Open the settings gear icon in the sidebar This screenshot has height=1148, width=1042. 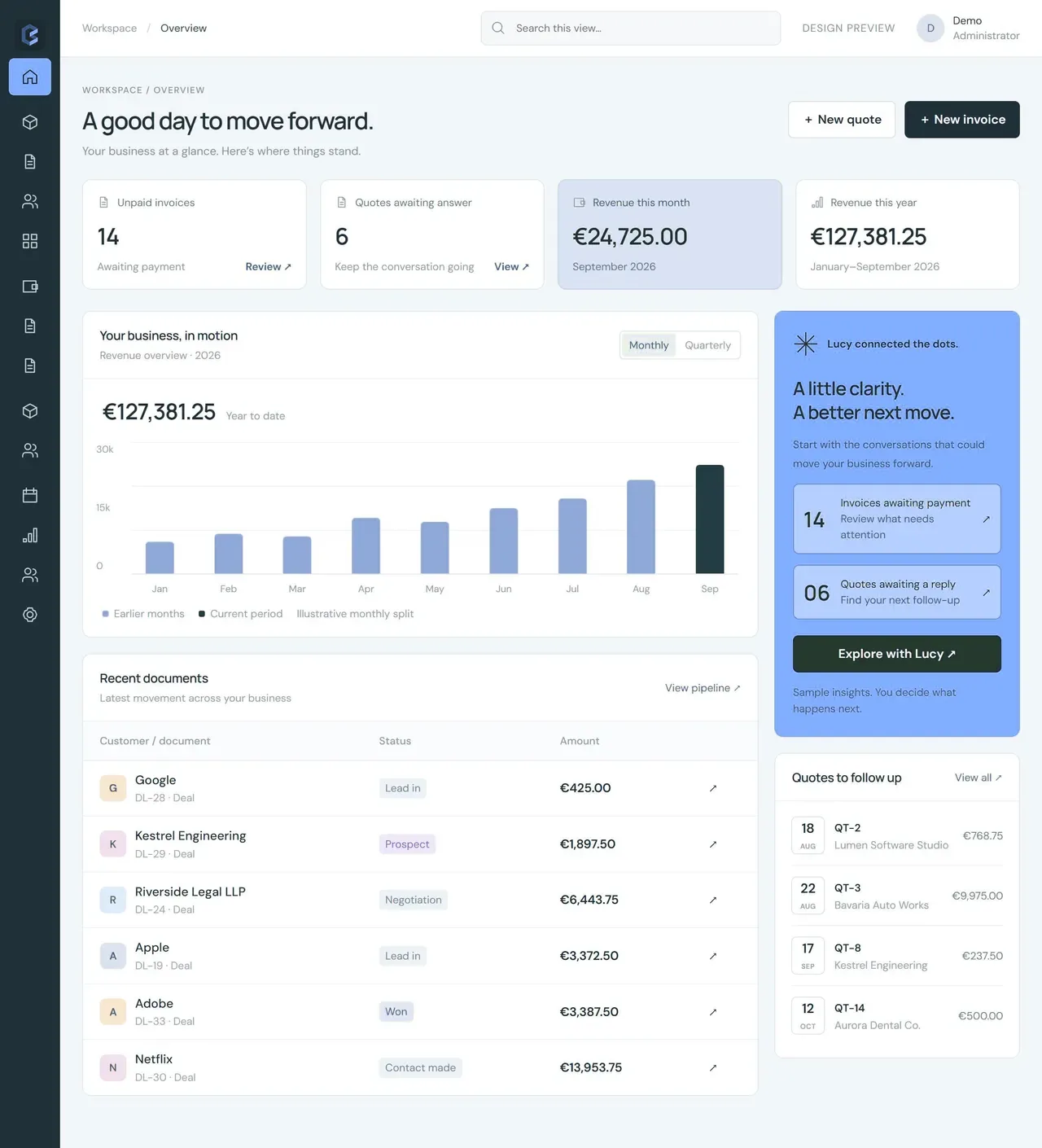click(x=30, y=615)
